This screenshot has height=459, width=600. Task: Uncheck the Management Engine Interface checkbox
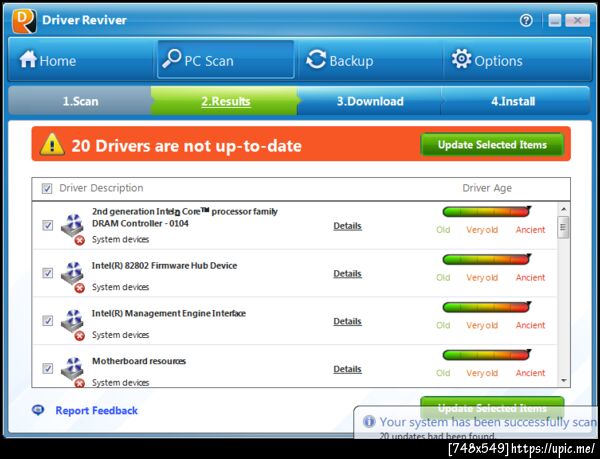tap(47, 321)
